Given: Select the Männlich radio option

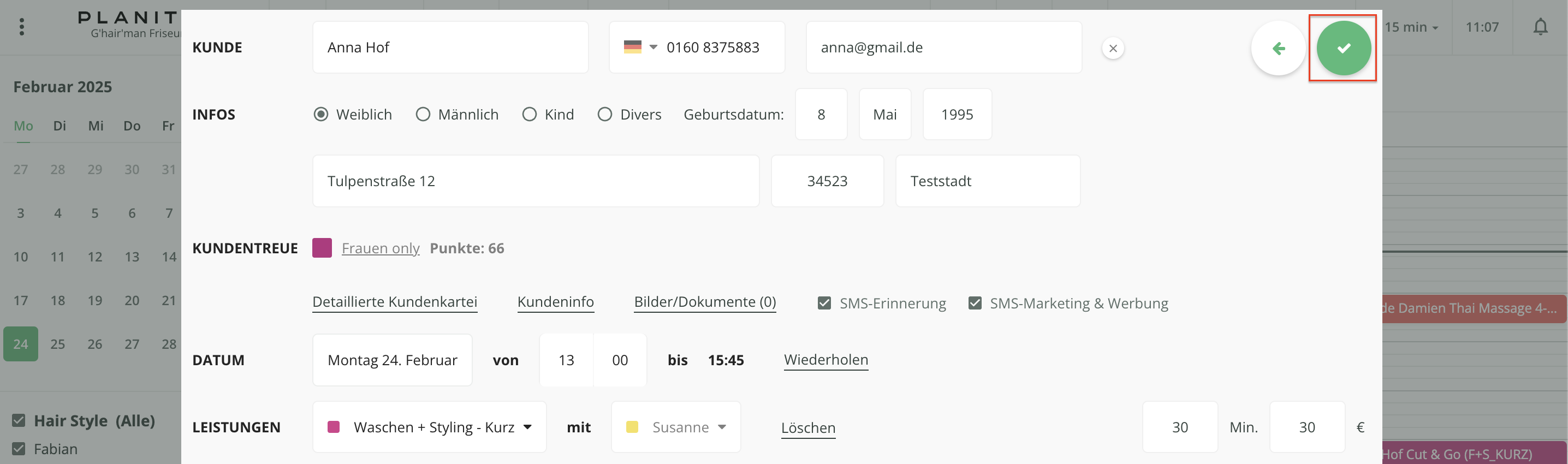Looking at the screenshot, I should click(423, 115).
